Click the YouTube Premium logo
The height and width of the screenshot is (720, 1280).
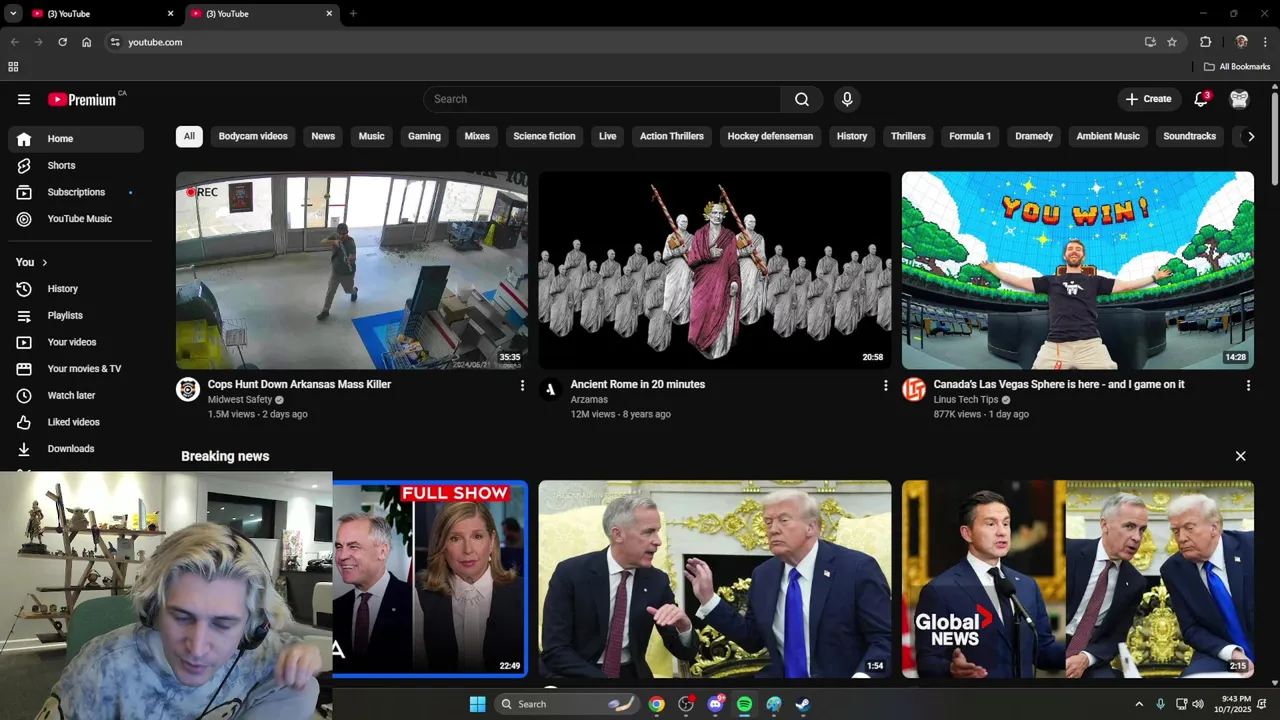pyautogui.click(x=84, y=99)
